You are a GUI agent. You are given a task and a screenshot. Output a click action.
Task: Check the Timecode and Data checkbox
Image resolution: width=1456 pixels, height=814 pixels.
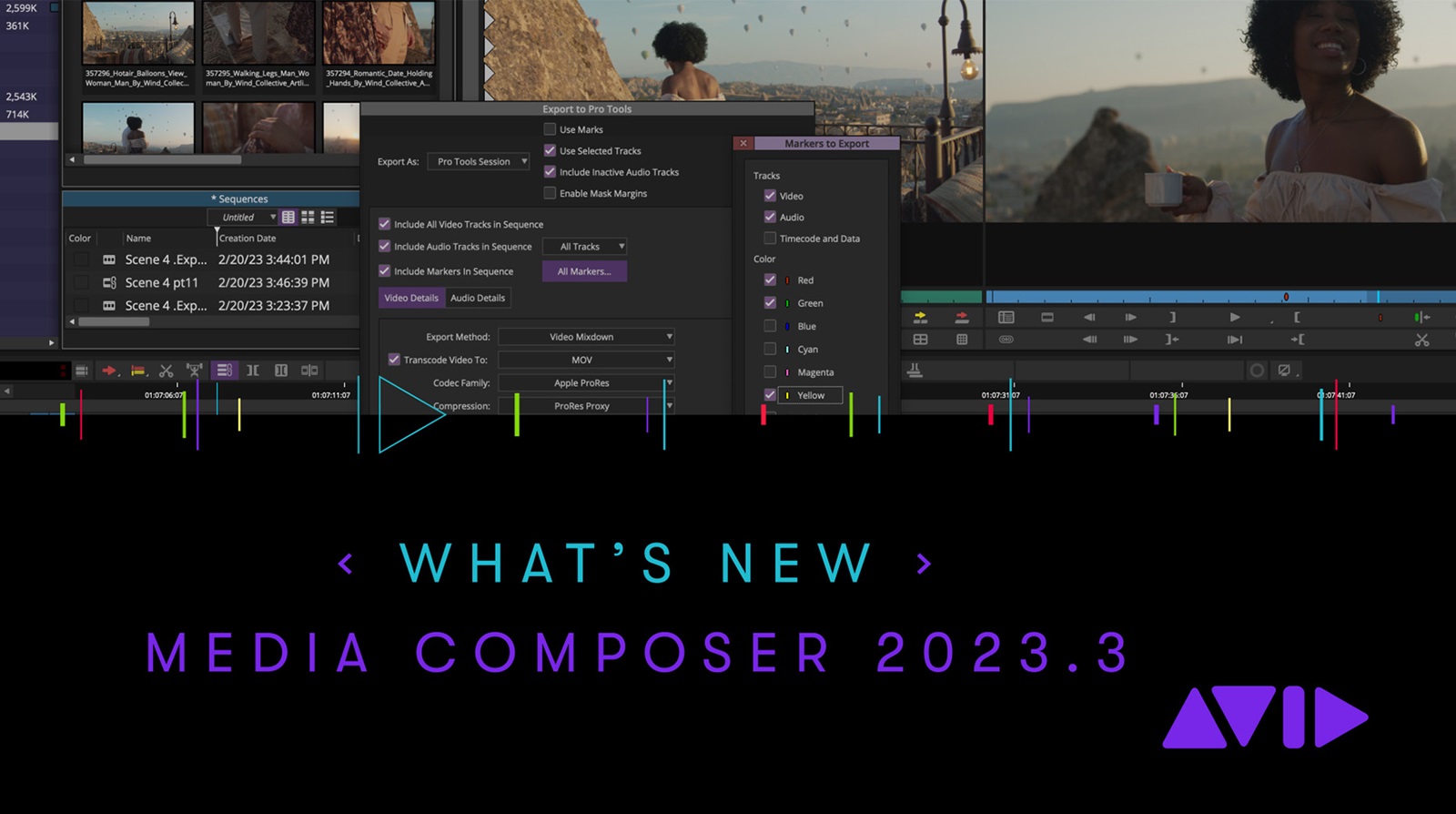(x=770, y=239)
